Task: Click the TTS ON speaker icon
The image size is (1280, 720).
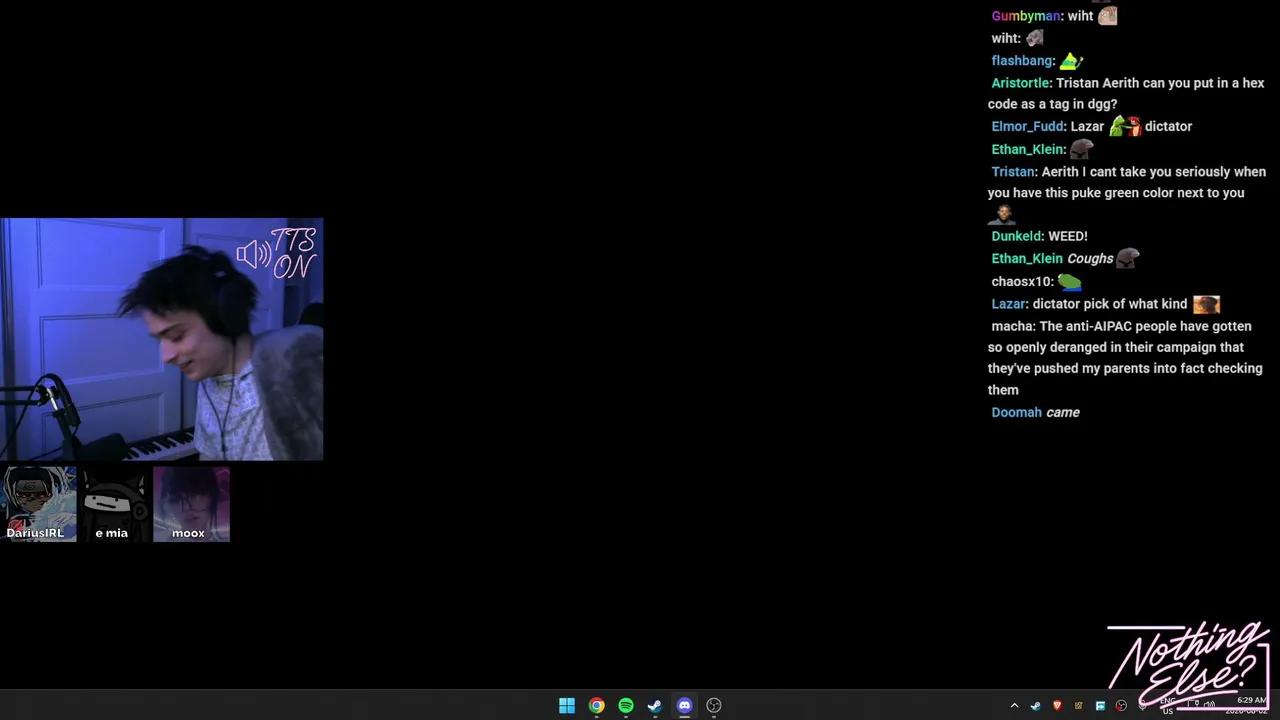Action: point(253,255)
